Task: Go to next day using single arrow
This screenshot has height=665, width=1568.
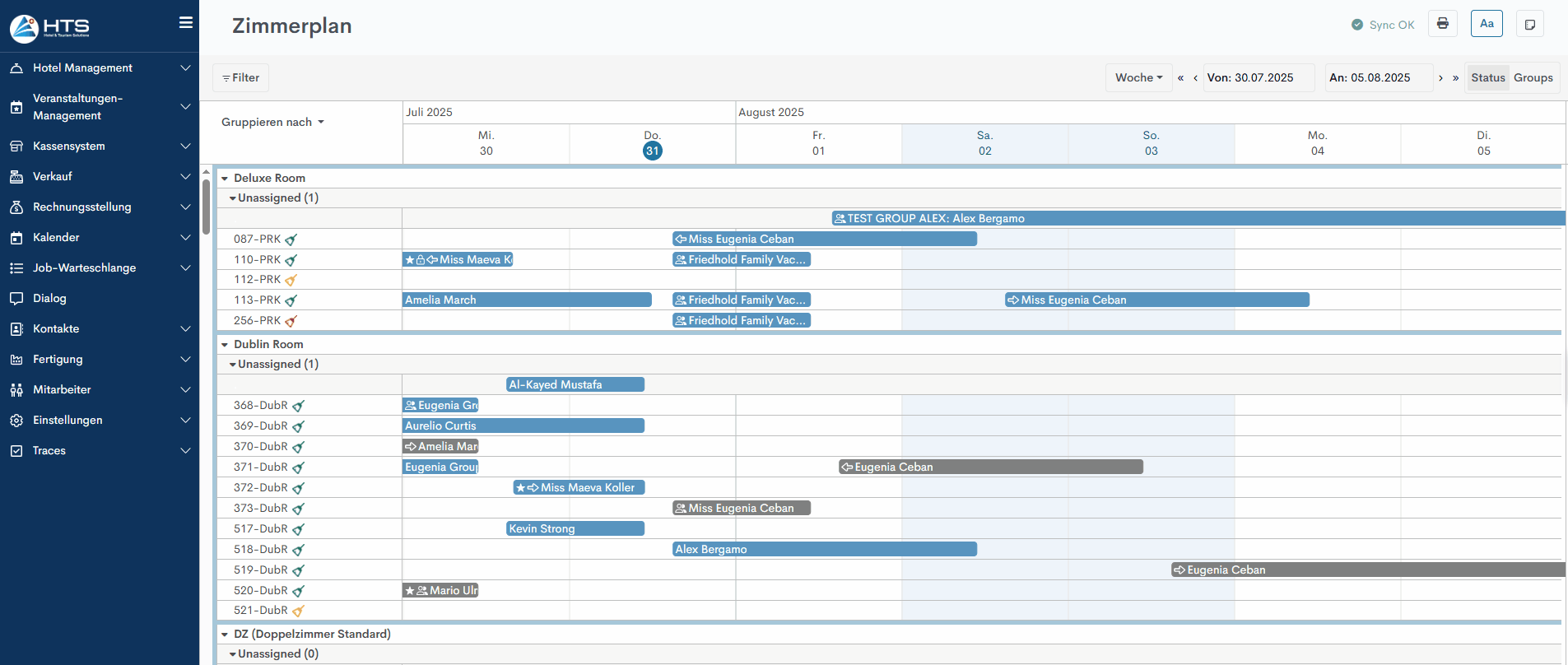Action: click(1440, 77)
